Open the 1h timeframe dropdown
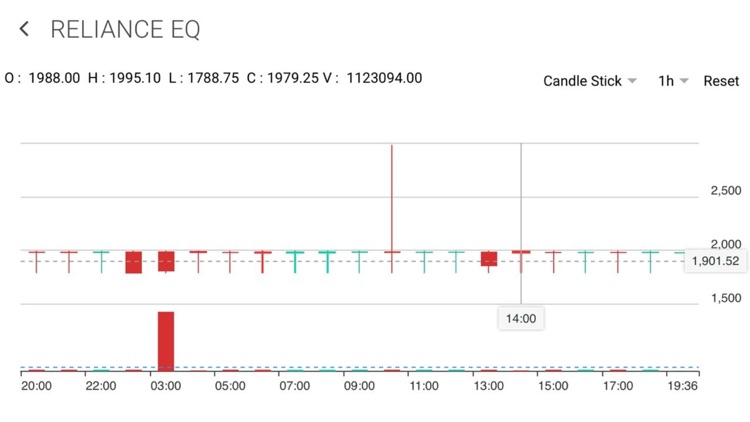The width and height of the screenshot is (750, 422). pyautogui.click(x=672, y=81)
